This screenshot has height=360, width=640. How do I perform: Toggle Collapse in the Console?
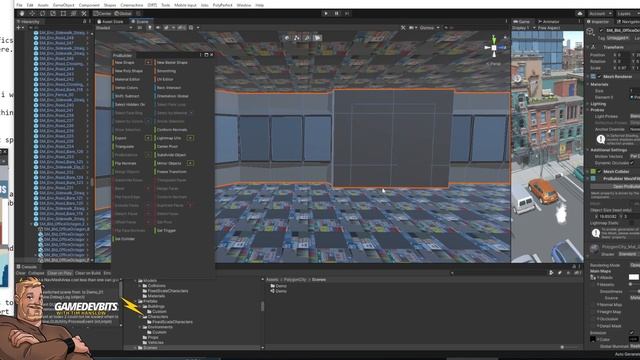pyautogui.click(x=36, y=273)
